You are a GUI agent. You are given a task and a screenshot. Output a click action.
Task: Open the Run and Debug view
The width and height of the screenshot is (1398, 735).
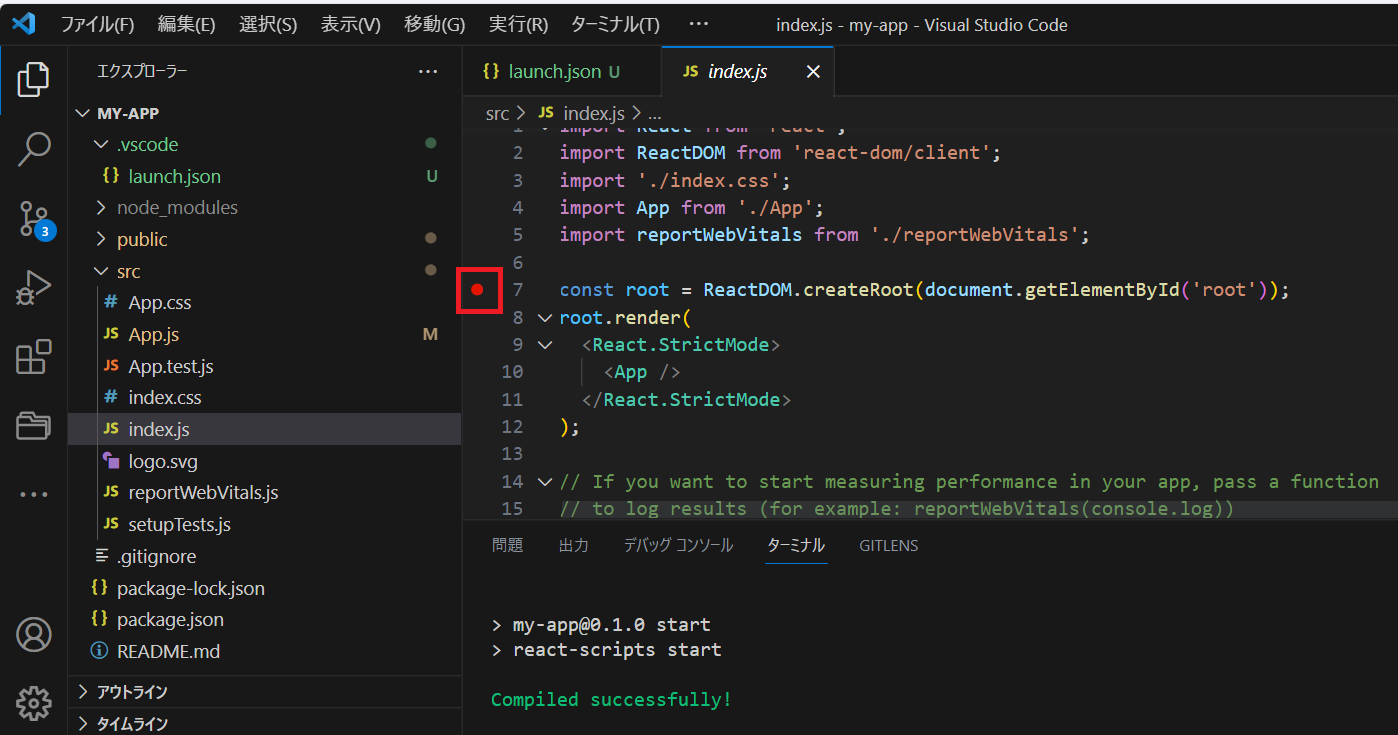tap(33, 287)
